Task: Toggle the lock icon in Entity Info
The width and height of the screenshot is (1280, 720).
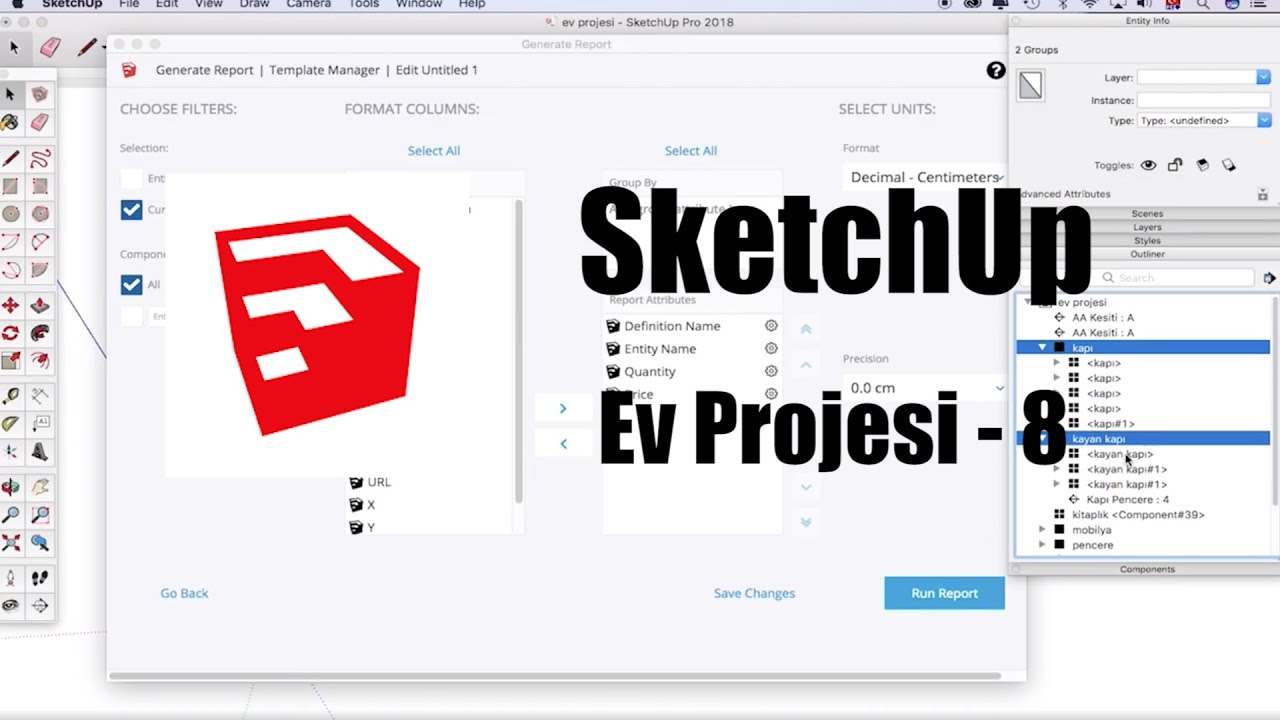Action: pos(1175,165)
